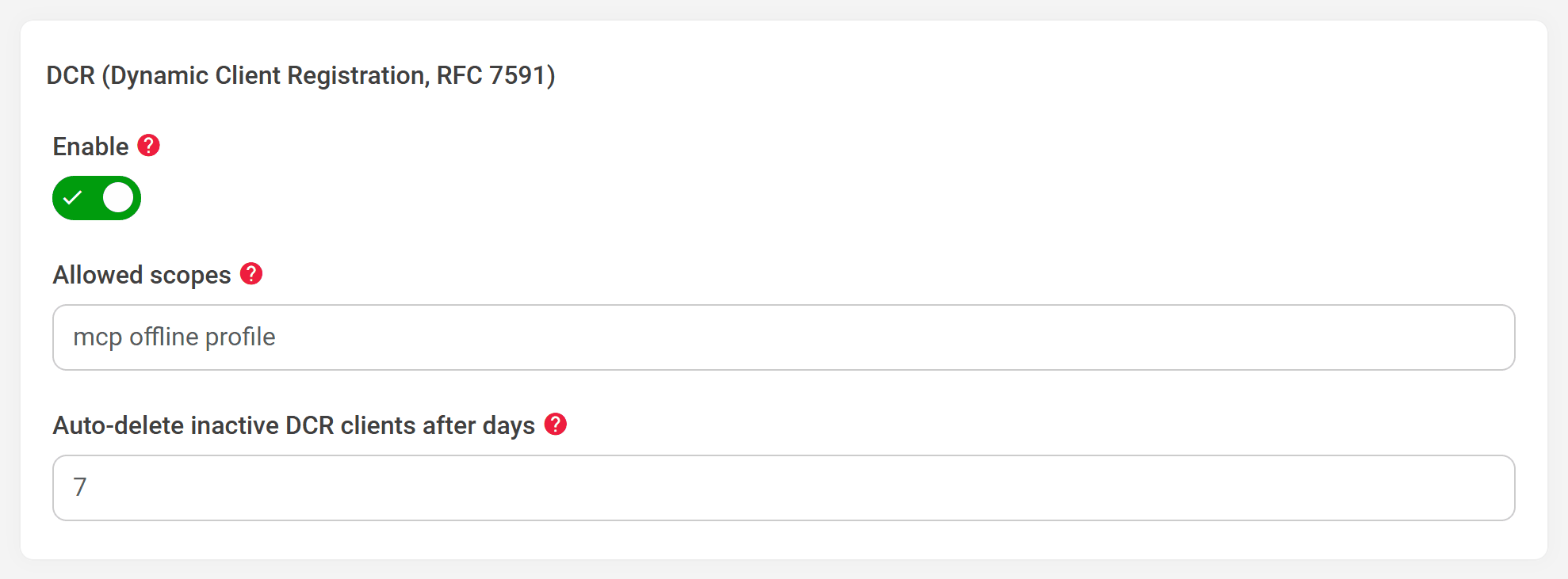The height and width of the screenshot is (579, 1568).
Task: Place cursor at the value 7
Action: 80,487
